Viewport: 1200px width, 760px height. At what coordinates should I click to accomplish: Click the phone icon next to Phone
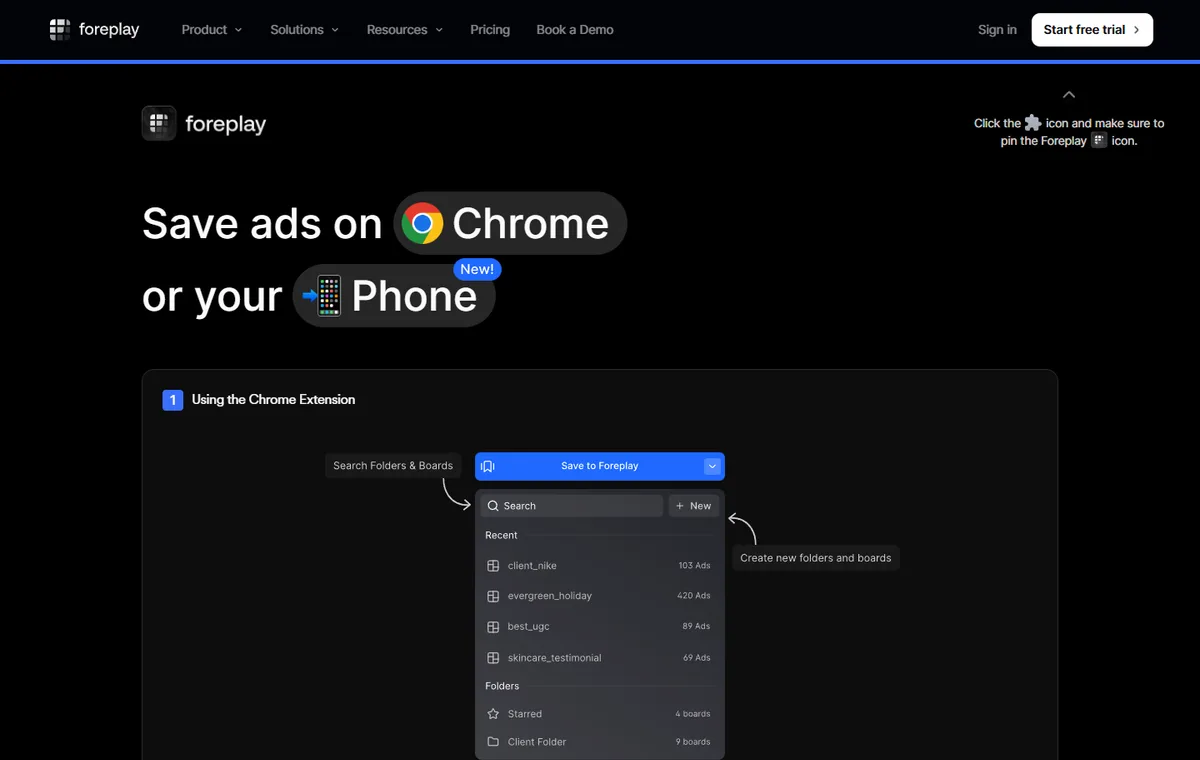coord(324,296)
